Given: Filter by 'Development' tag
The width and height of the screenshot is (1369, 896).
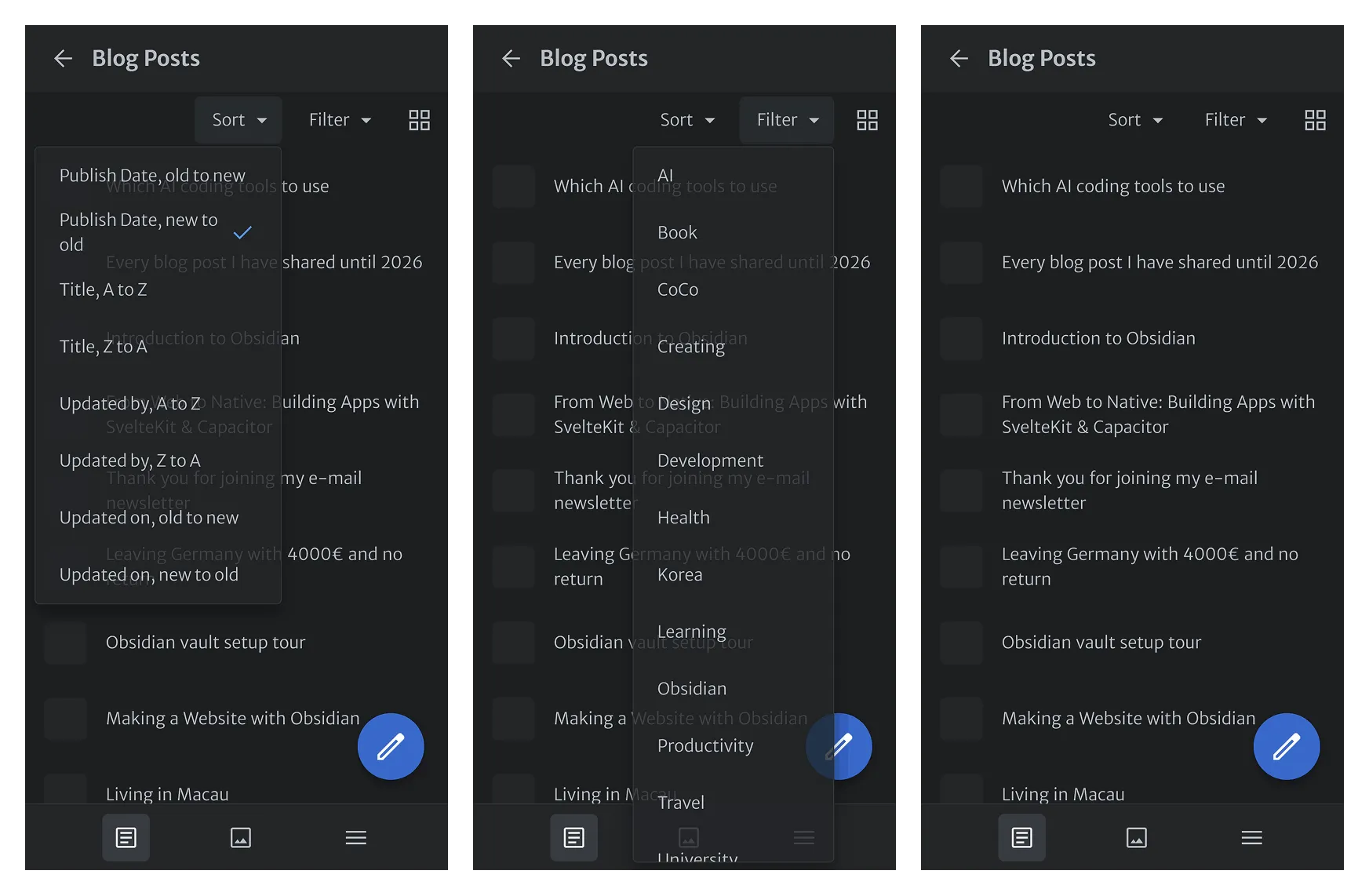Looking at the screenshot, I should pyautogui.click(x=734, y=461).
